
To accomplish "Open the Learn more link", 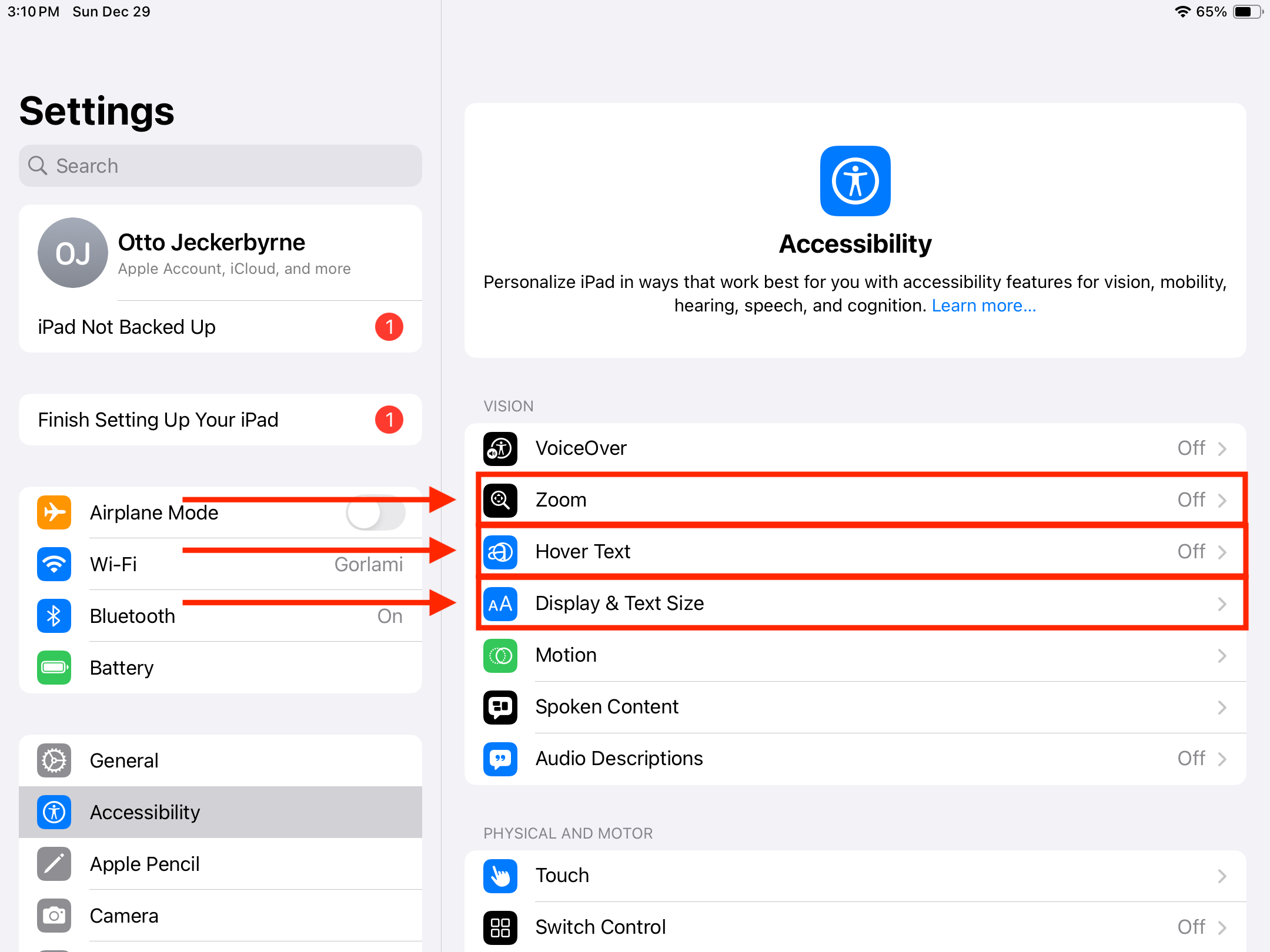I will click(x=984, y=306).
